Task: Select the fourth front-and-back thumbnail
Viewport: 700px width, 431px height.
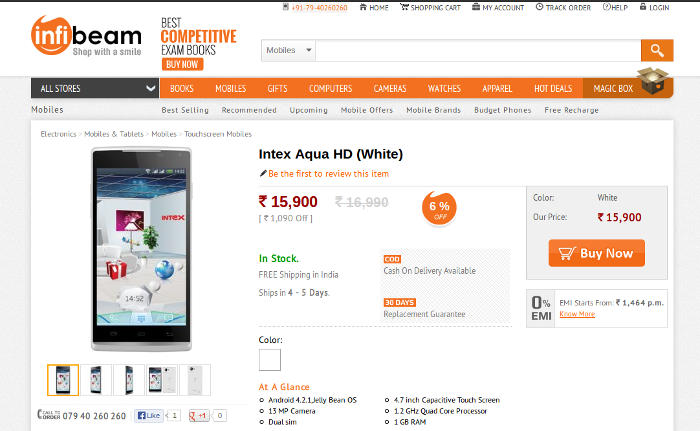Action: pyautogui.click(x=162, y=380)
